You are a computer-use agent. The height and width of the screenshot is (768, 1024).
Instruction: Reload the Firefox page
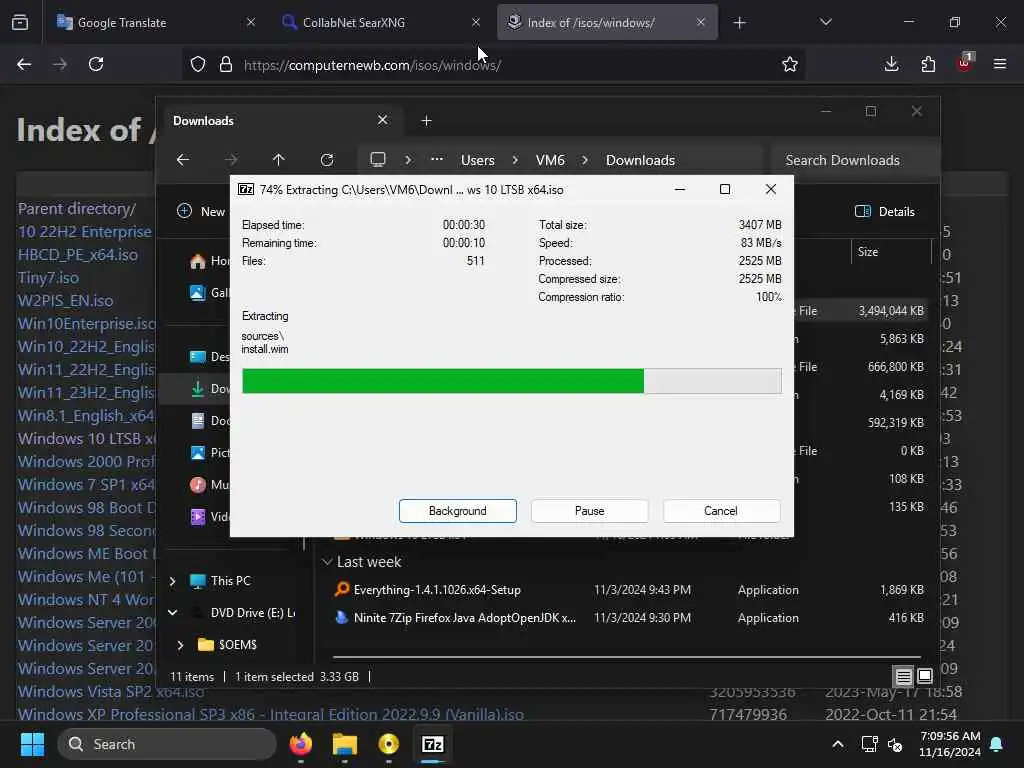pos(96,64)
